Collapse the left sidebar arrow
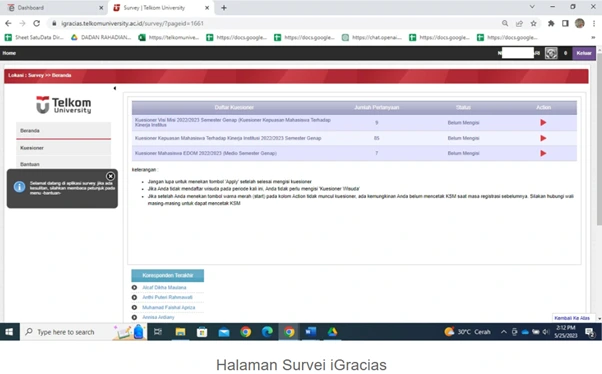This screenshot has height=374, width=602. click(114, 88)
